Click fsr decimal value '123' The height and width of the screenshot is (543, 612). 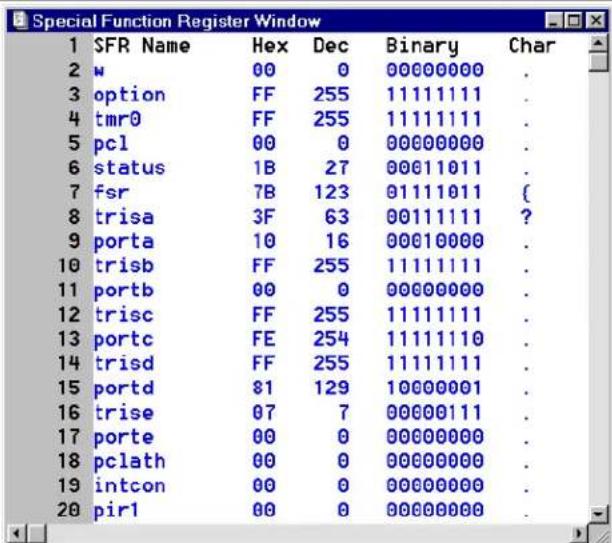[331, 192]
